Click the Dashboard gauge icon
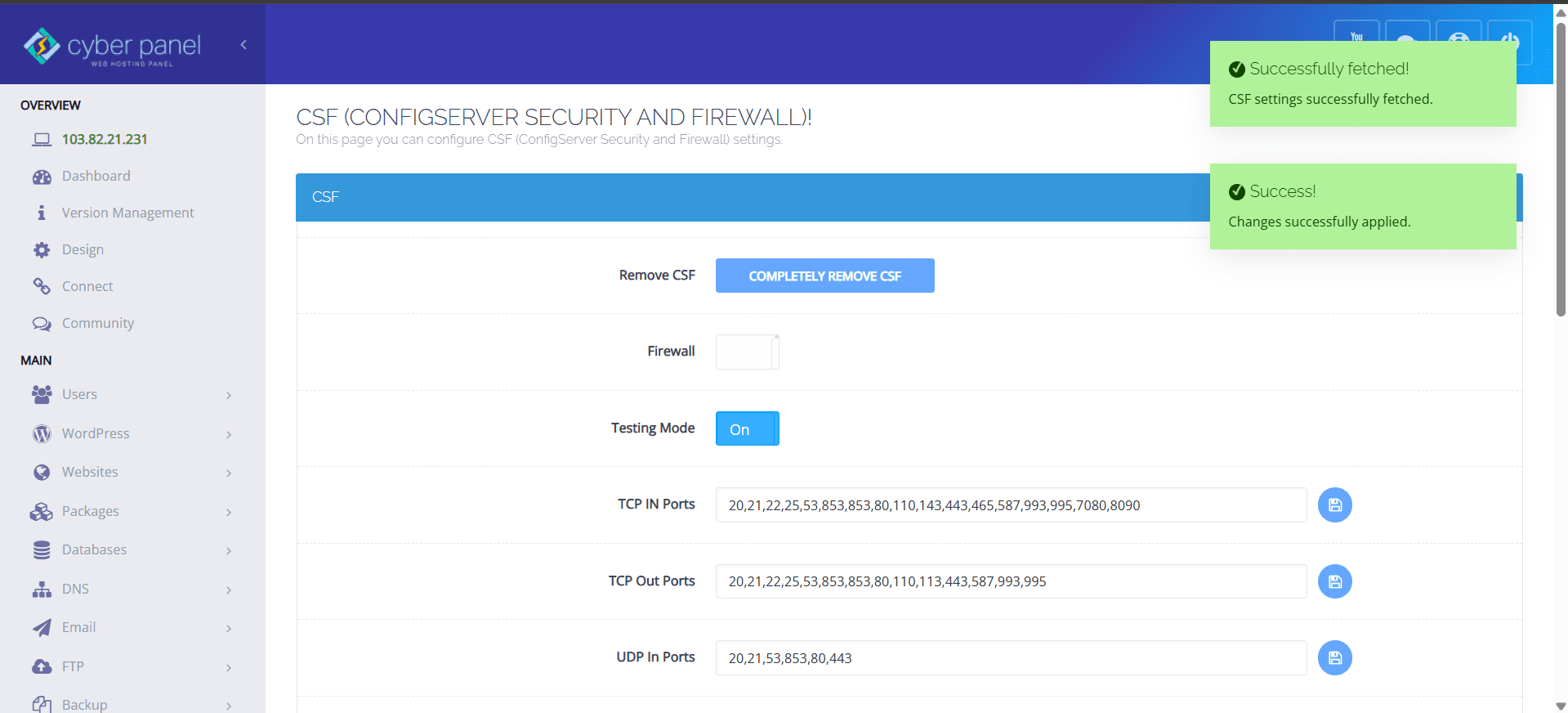The height and width of the screenshot is (713, 1568). [42, 177]
